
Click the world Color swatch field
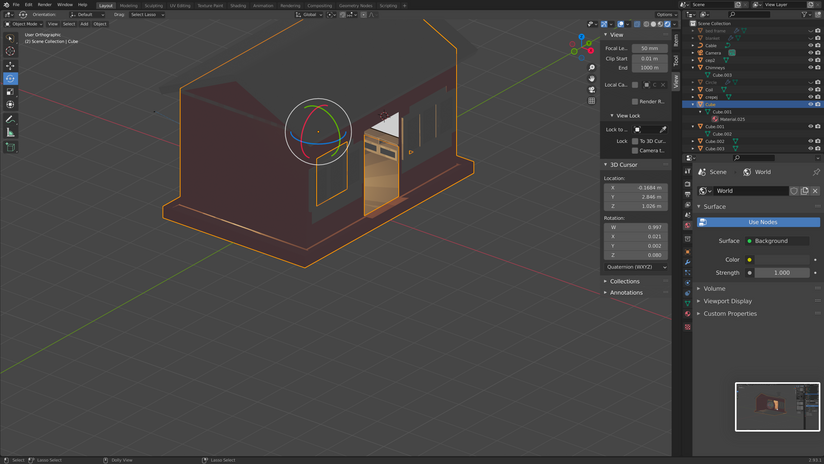pyautogui.click(x=782, y=260)
